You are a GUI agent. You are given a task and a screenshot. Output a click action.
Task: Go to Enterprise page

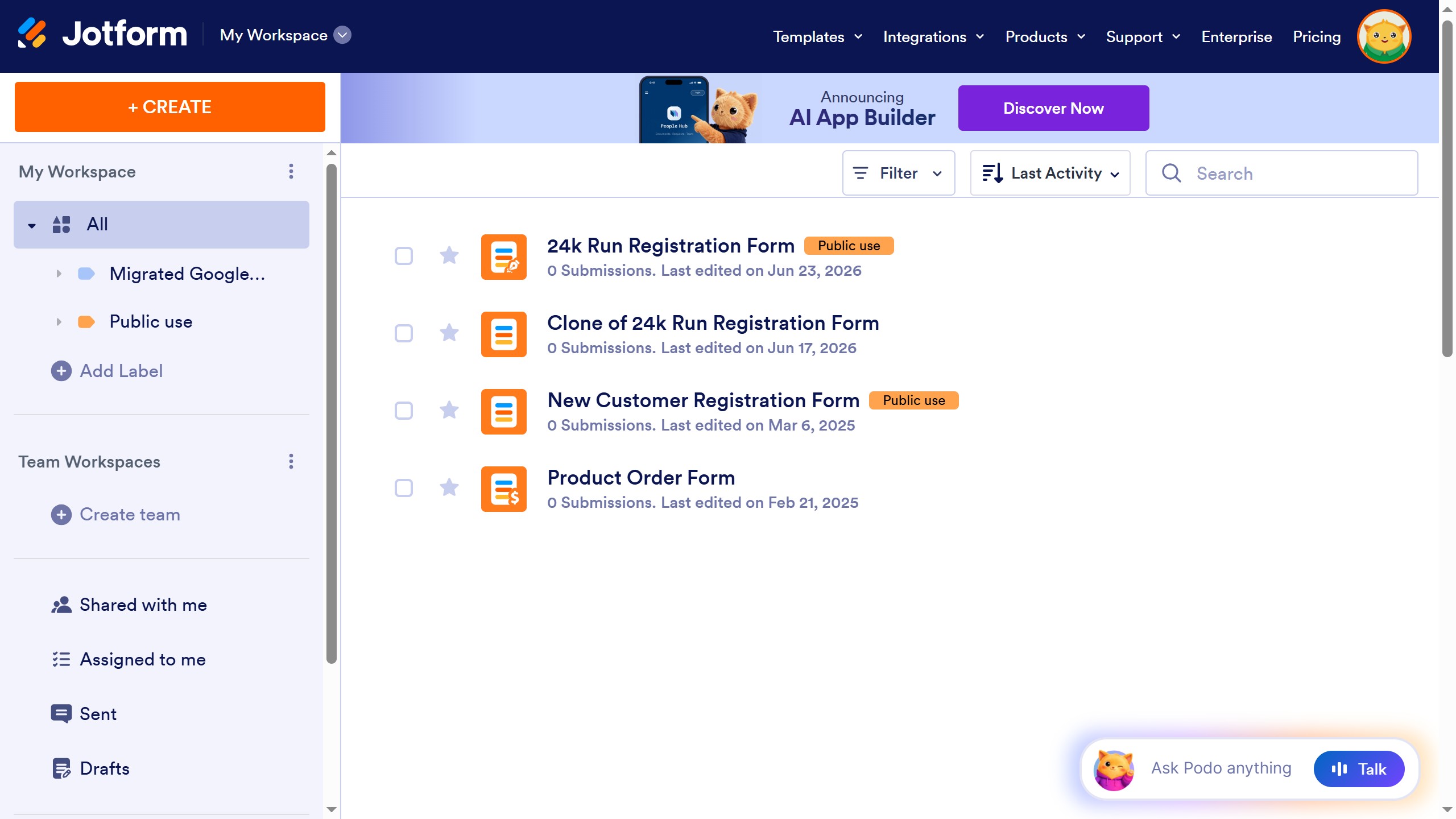click(1236, 37)
